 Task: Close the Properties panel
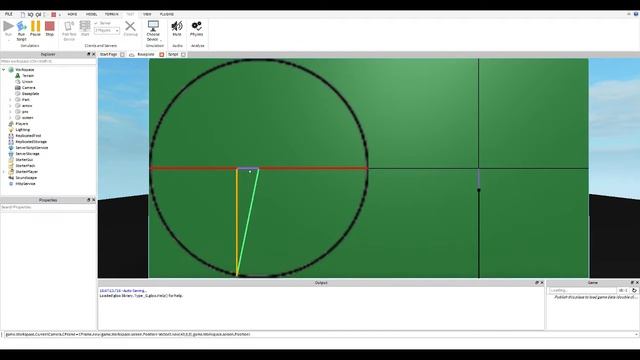coord(93,200)
